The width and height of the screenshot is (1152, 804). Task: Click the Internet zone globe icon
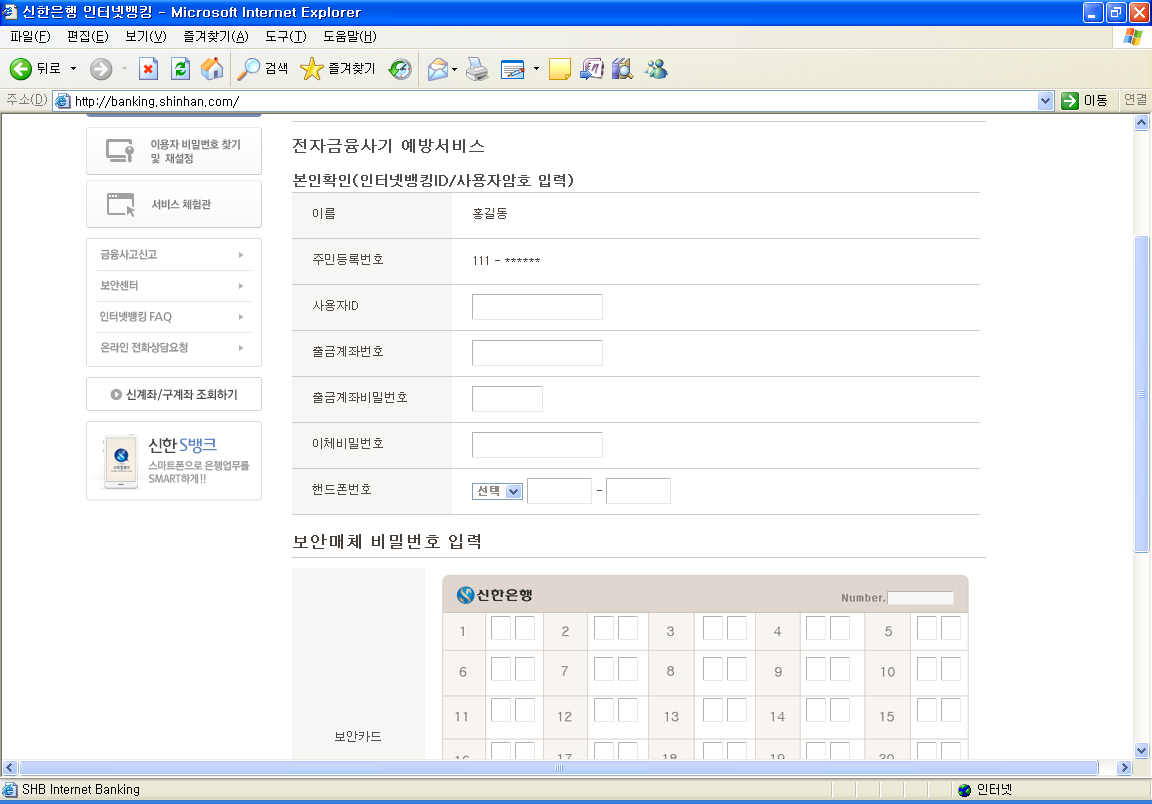coord(965,789)
